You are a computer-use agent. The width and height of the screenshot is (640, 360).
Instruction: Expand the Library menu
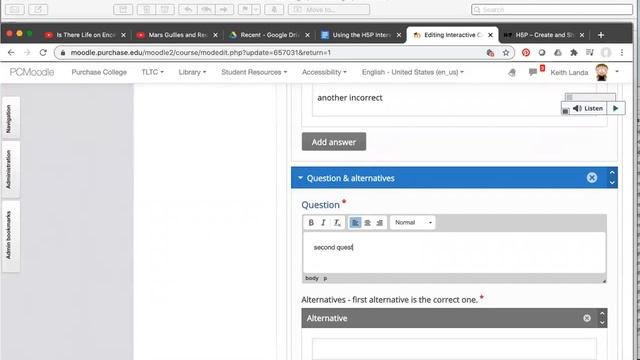pos(192,72)
